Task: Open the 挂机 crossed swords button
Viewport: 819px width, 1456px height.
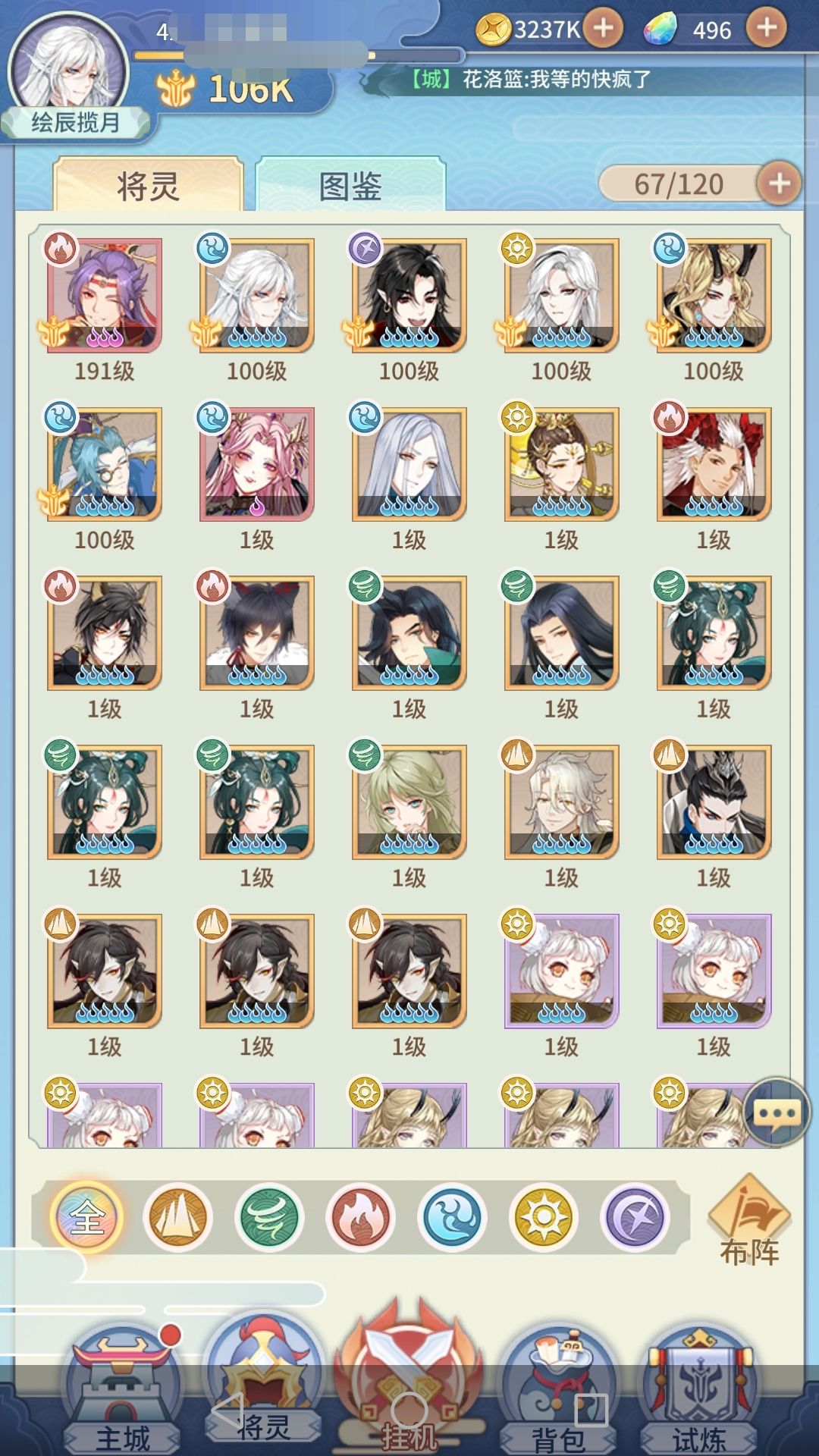Action: point(409,1376)
